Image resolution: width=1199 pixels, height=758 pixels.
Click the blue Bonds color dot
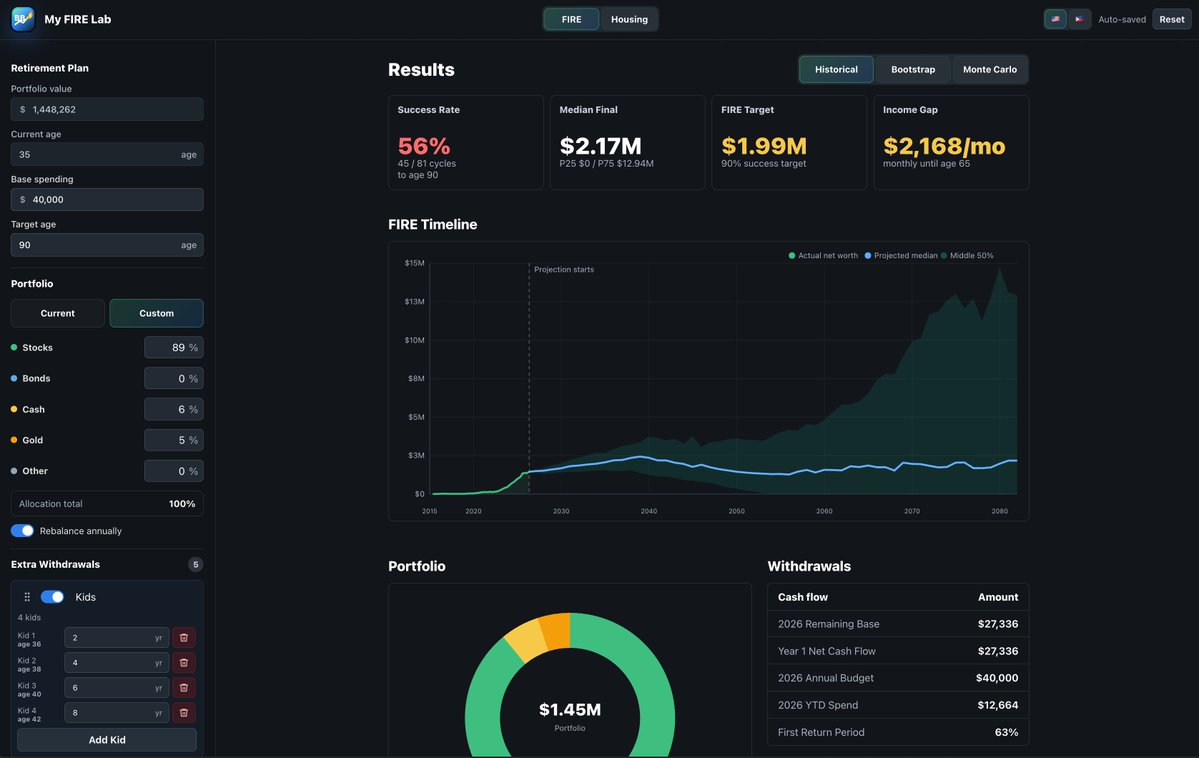point(14,378)
